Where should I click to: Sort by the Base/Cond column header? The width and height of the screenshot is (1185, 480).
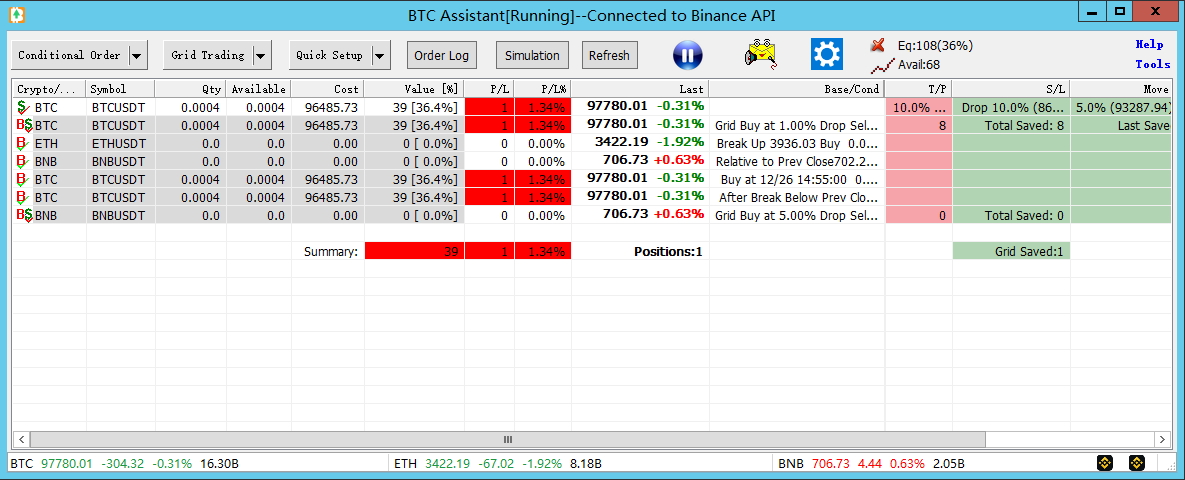pyautogui.click(x=797, y=89)
